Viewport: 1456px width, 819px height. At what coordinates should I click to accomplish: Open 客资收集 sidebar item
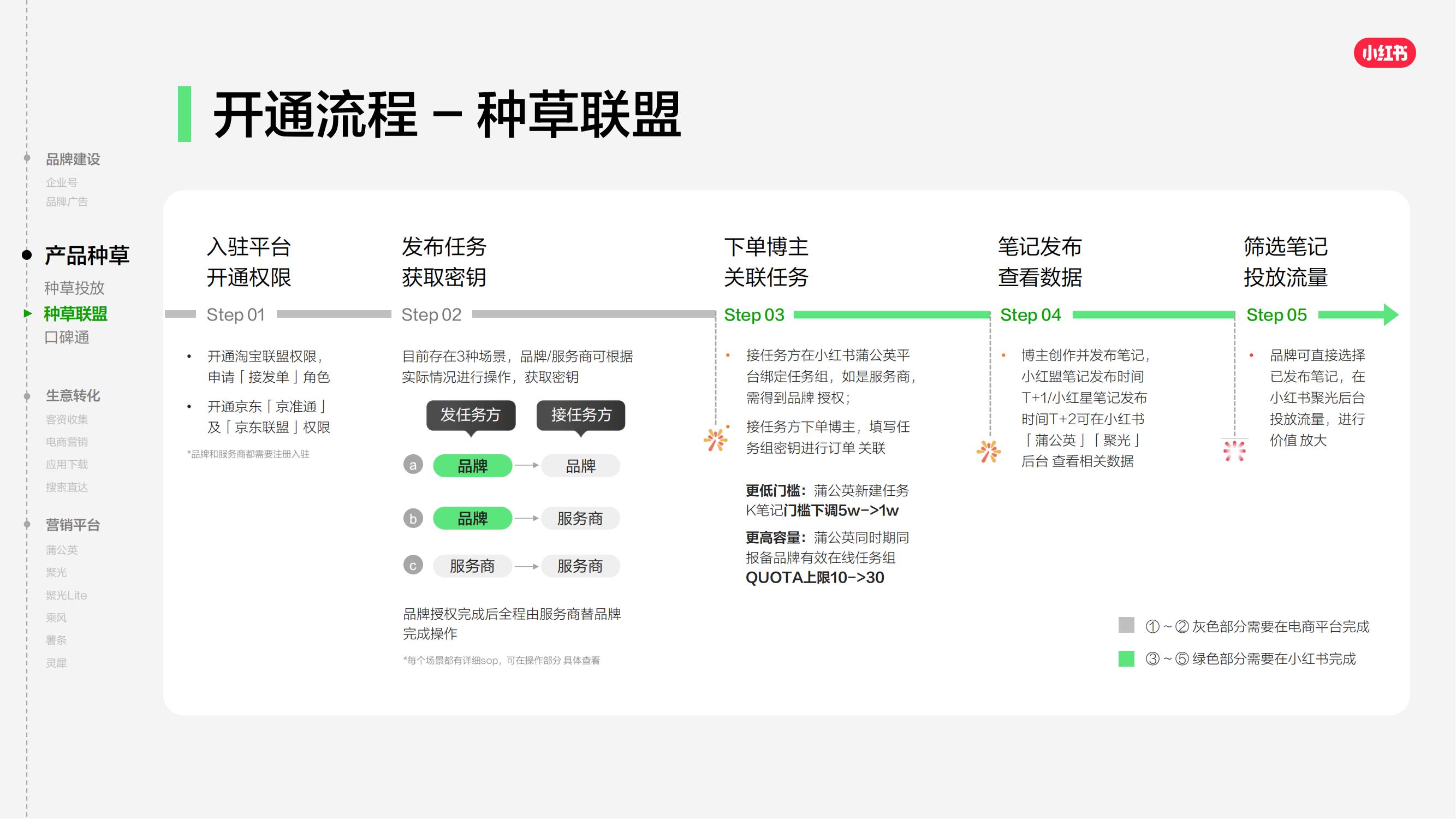(67, 419)
